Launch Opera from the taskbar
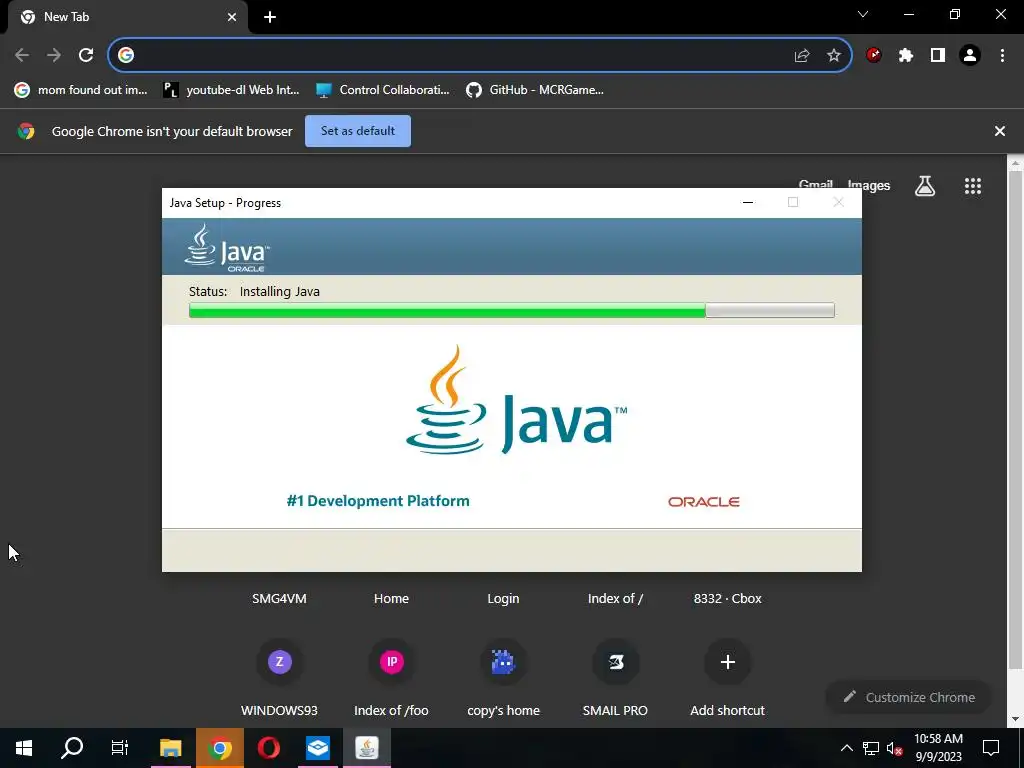The width and height of the screenshot is (1024, 768). coord(268,748)
